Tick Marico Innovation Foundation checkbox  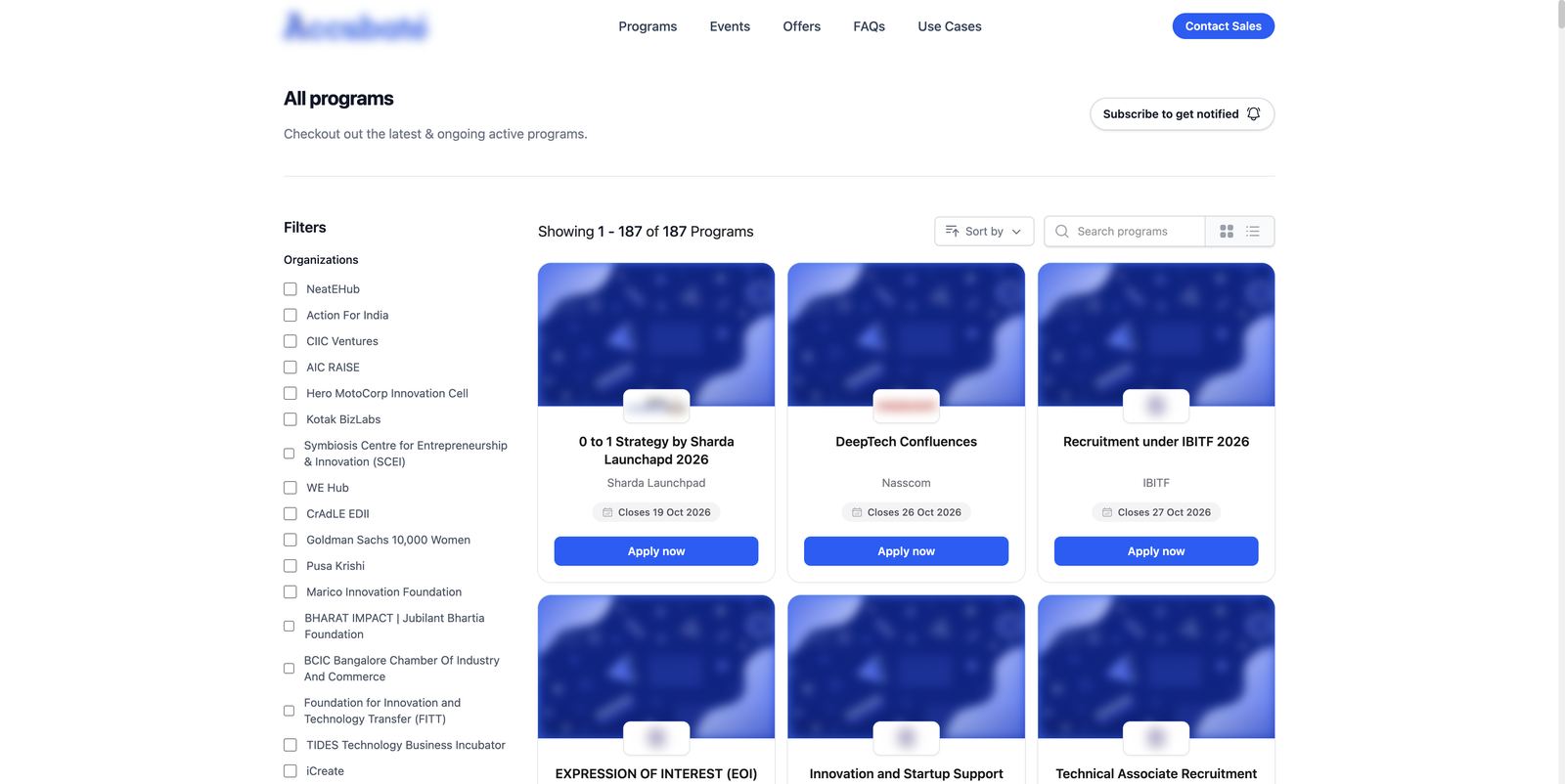pyautogui.click(x=291, y=592)
